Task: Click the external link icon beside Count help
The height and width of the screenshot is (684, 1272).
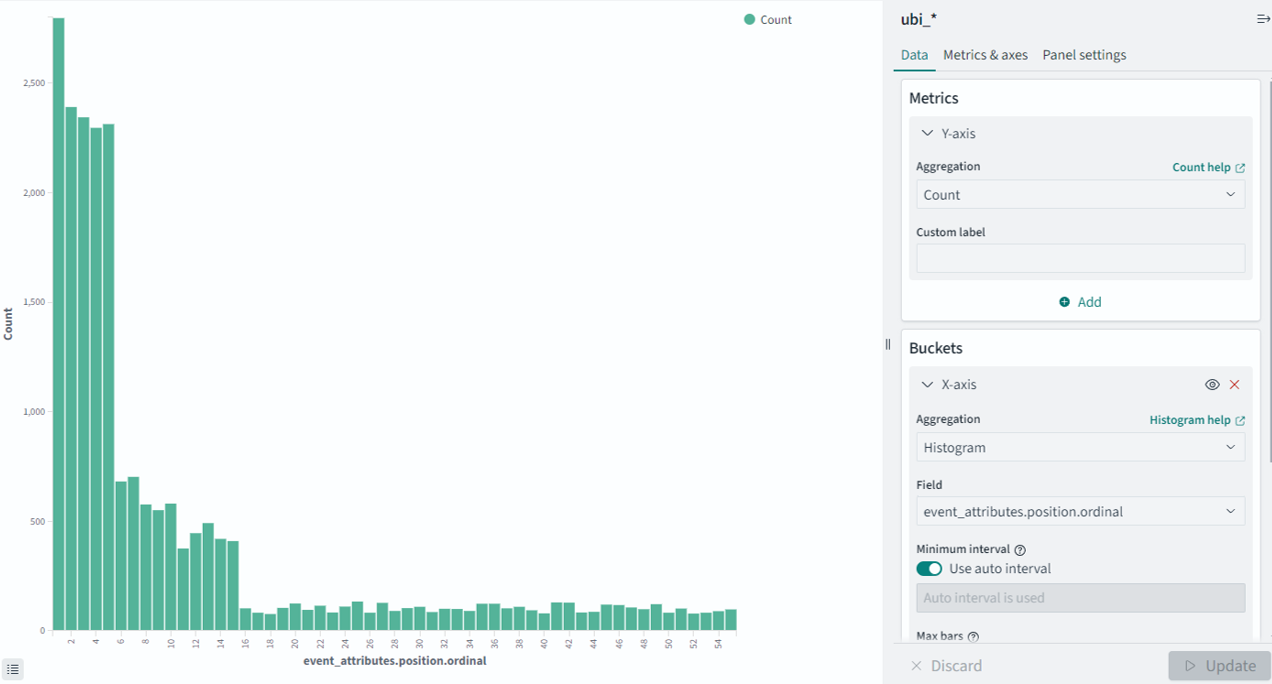Action: click(1240, 168)
